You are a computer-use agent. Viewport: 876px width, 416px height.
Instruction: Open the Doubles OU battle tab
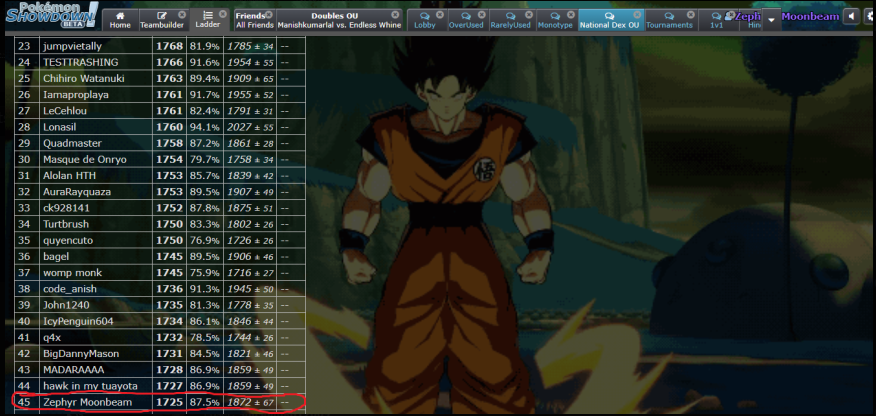point(339,20)
